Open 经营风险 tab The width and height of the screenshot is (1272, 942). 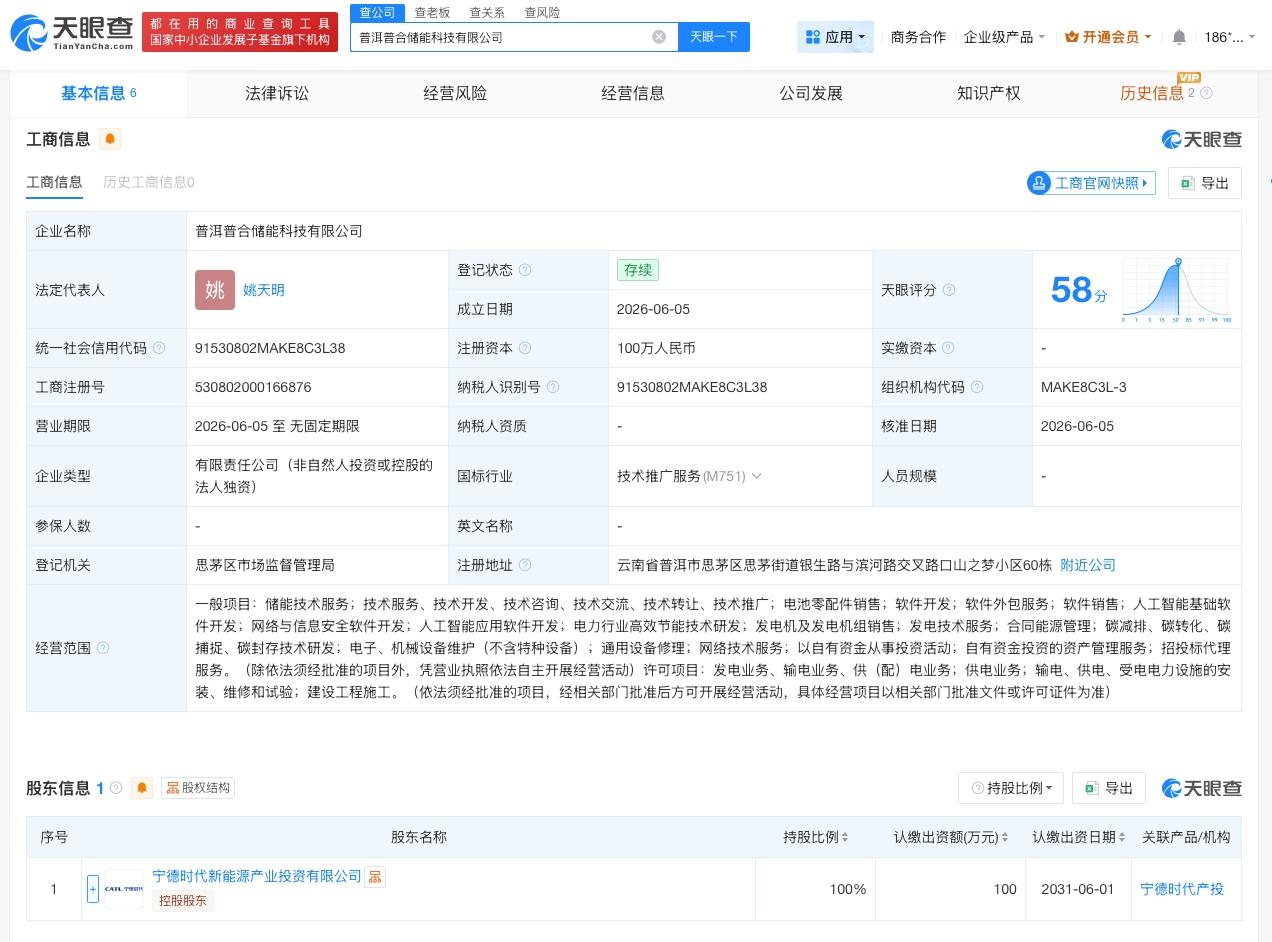[455, 93]
